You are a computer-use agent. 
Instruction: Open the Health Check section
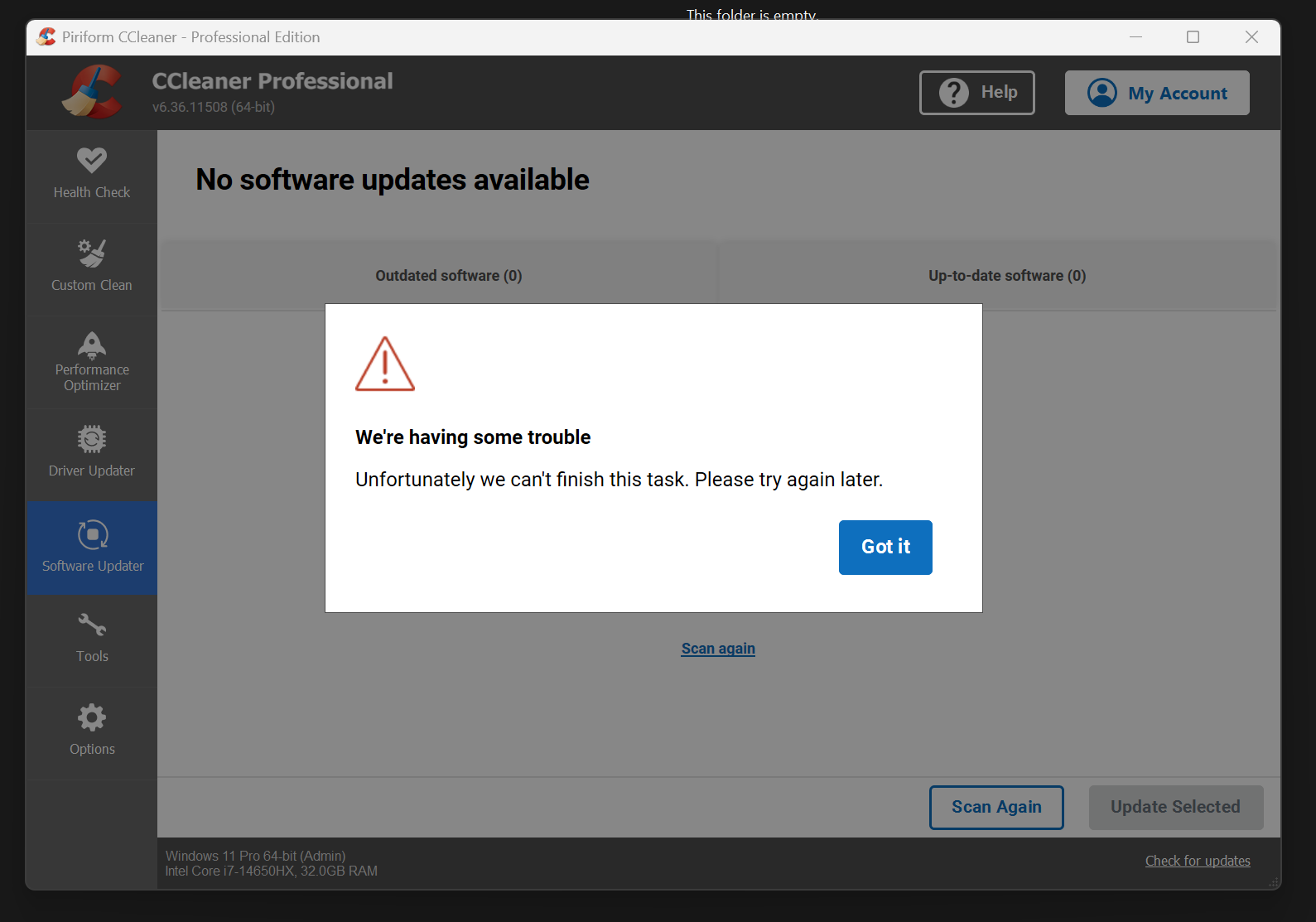(92, 176)
